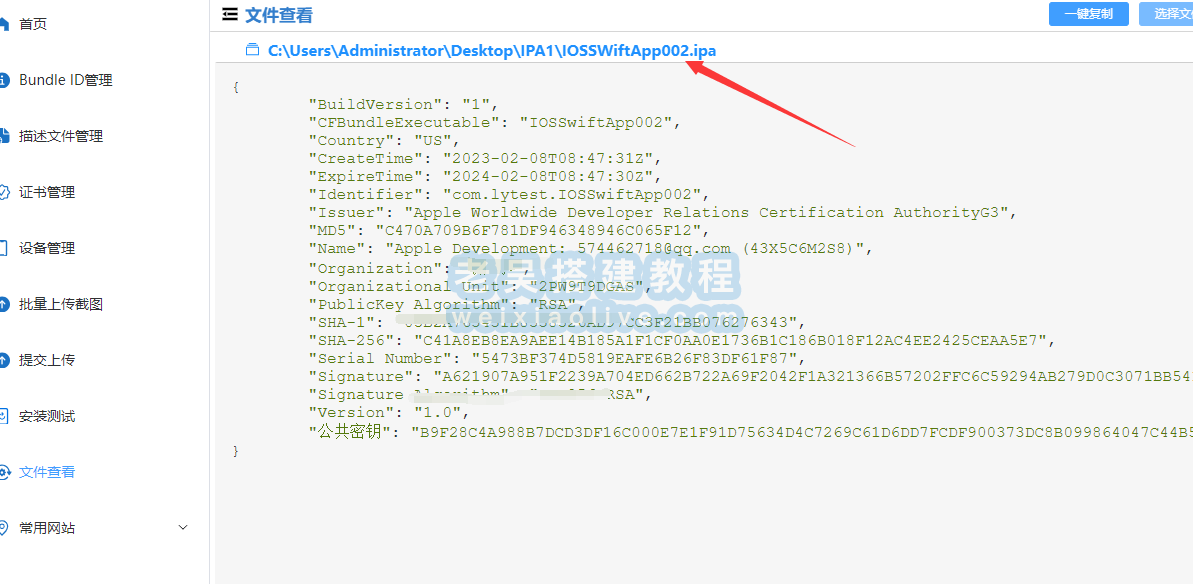Expand the 常用网站 submenu chevron
The width and height of the screenshot is (1193, 584).
183,528
